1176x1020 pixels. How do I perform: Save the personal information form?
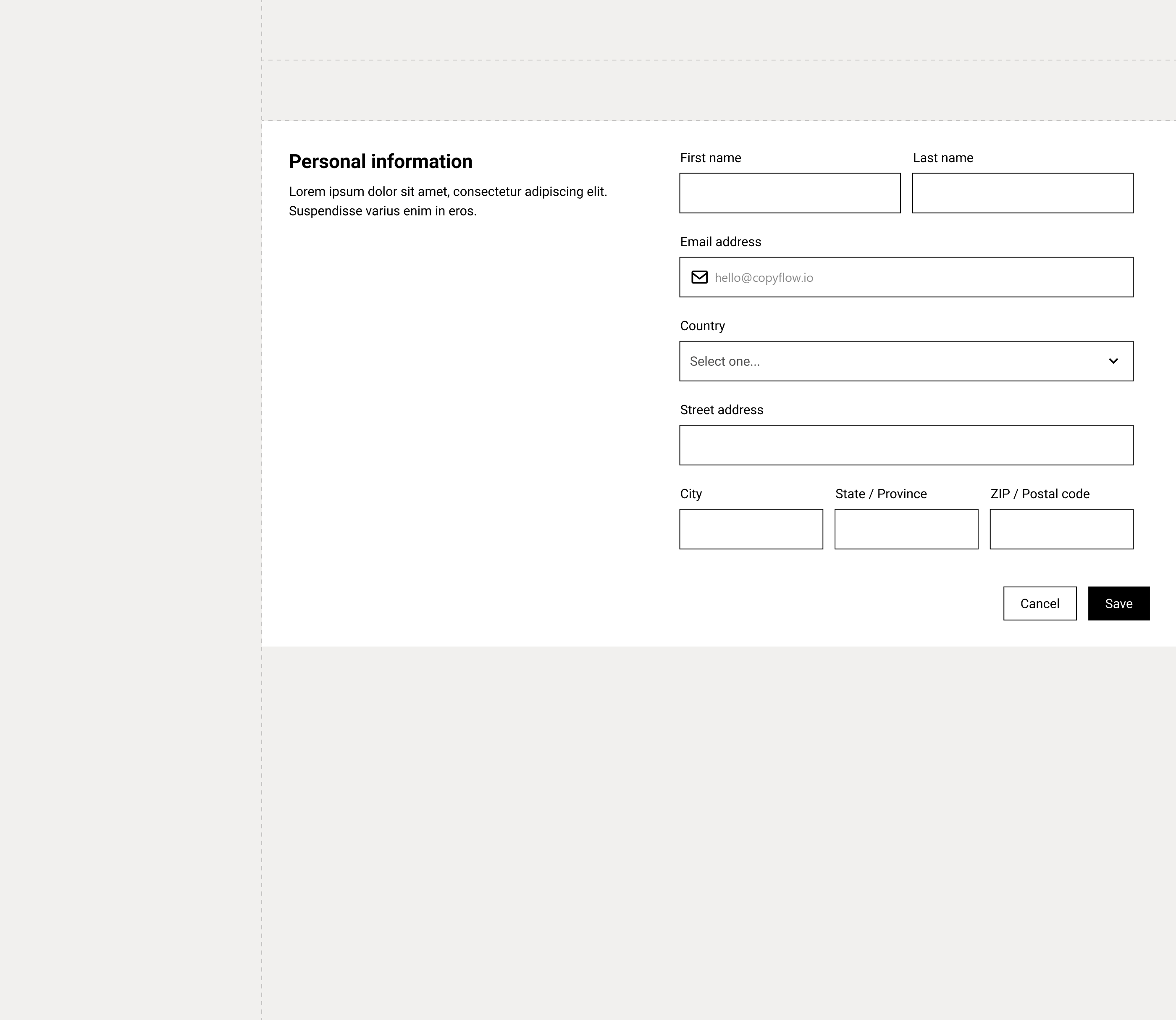[1119, 603]
